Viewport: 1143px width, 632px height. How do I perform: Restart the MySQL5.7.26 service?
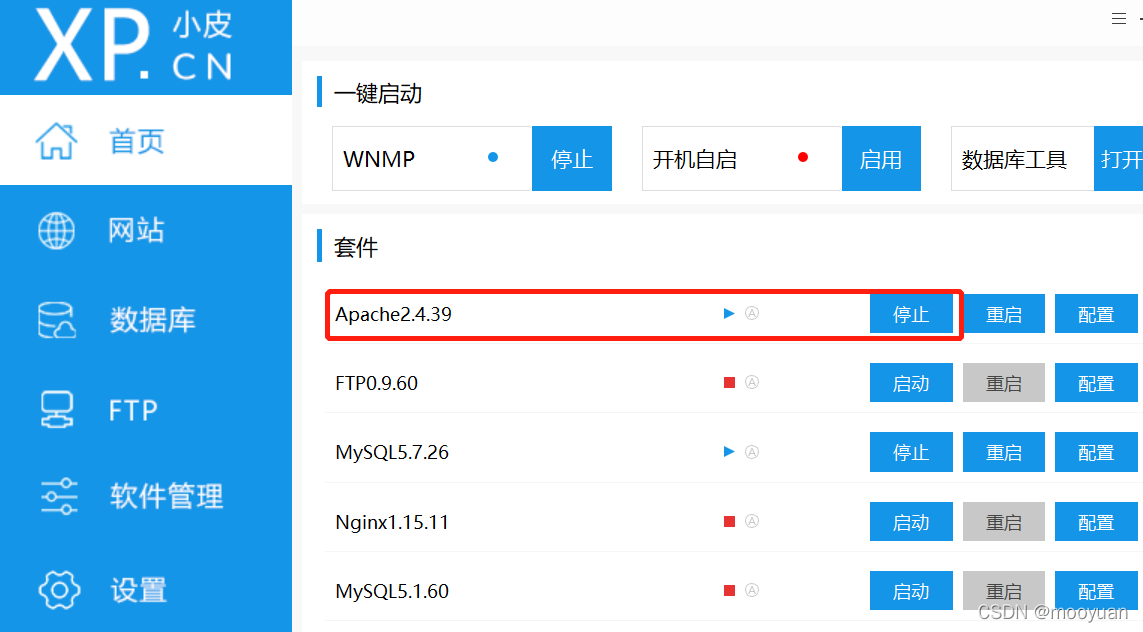[x=1004, y=452]
